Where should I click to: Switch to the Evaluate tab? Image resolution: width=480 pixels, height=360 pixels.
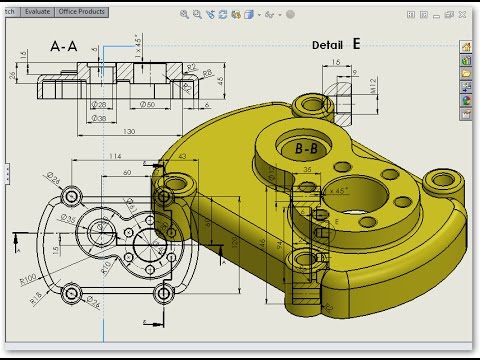click(37, 12)
